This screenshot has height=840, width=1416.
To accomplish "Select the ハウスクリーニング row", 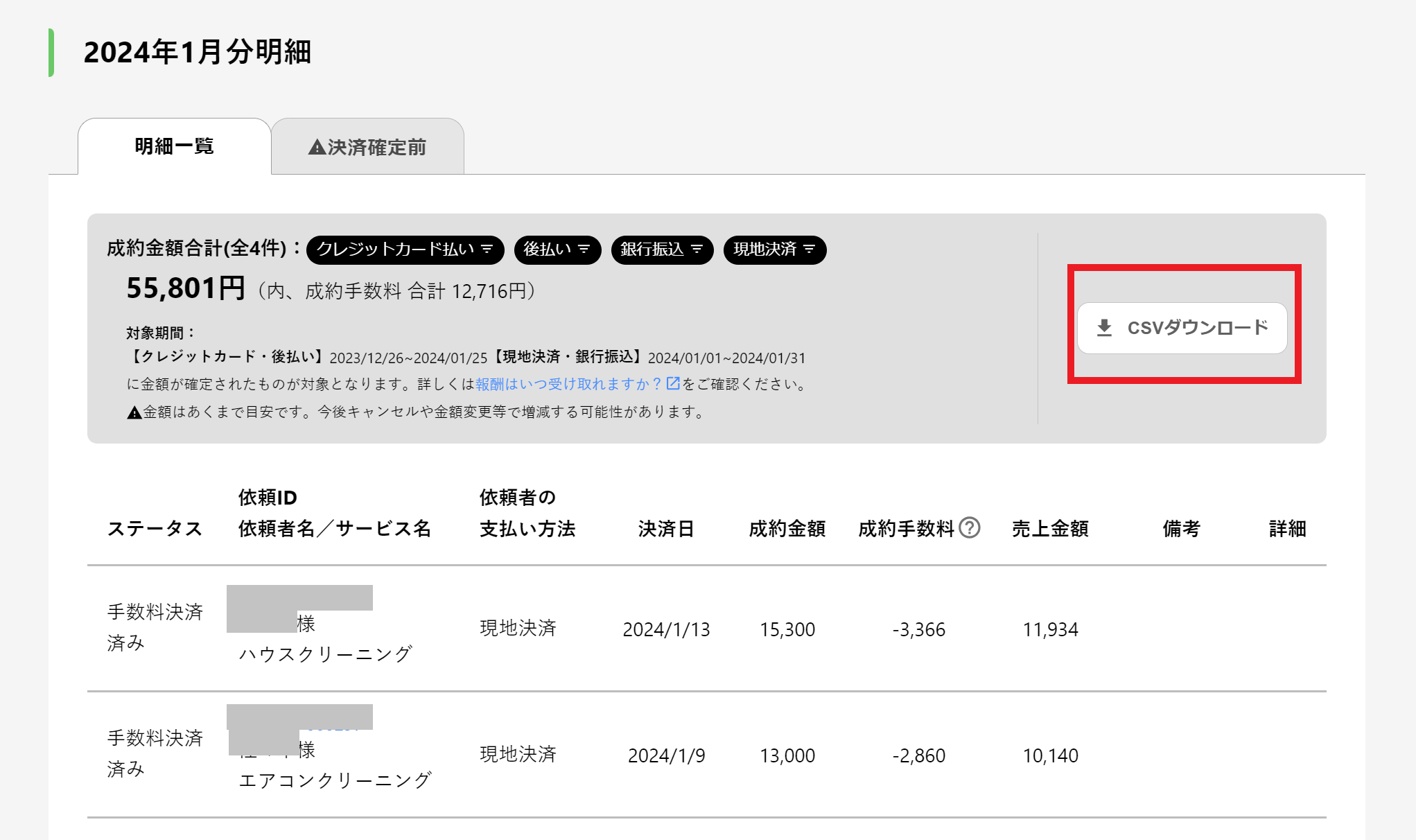I will 325,654.
